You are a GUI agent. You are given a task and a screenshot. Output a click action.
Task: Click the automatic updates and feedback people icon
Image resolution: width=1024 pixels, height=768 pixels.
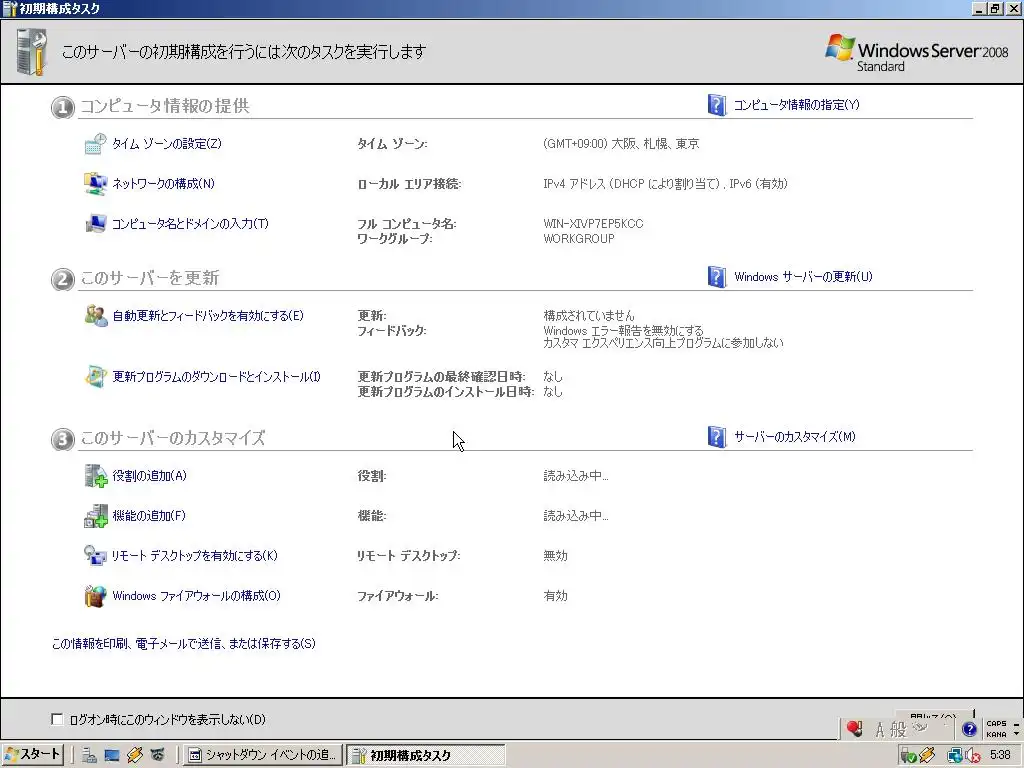coord(95,316)
